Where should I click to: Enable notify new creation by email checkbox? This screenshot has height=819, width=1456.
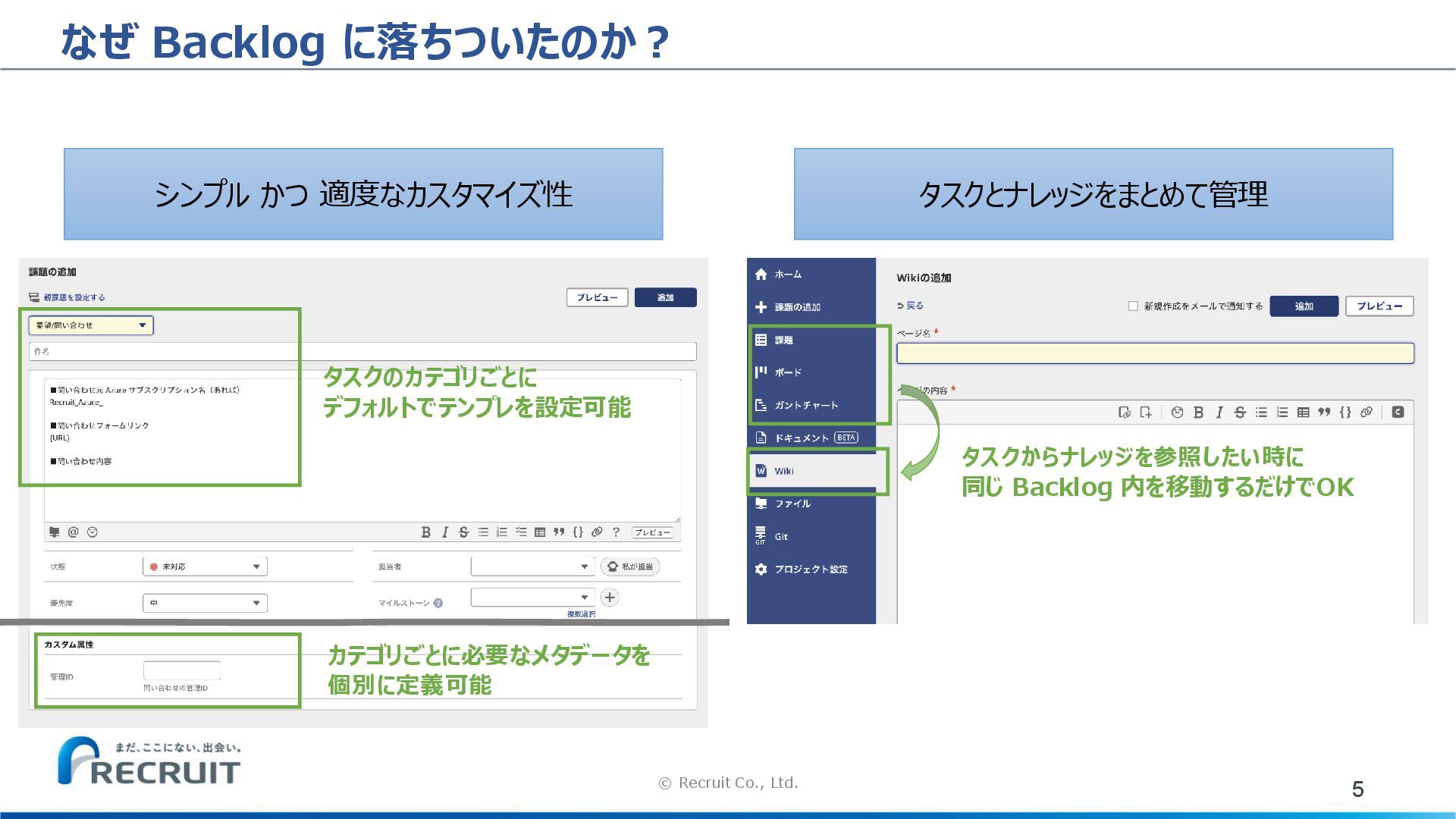pos(1133,306)
